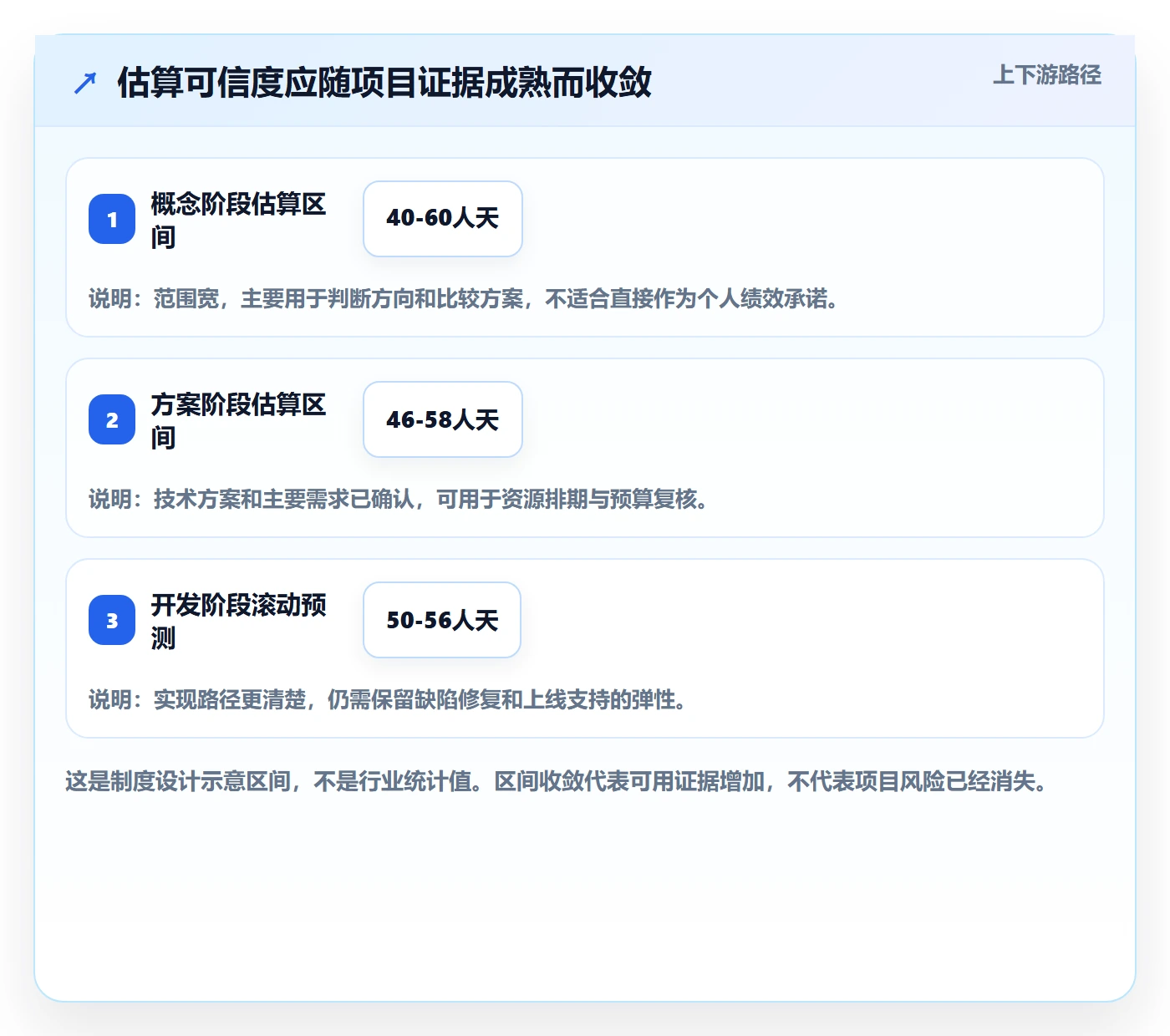This screenshot has height=1036, width=1170.
Task: Click the label 概念阶段估算区间
Action: [x=239, y=220]
